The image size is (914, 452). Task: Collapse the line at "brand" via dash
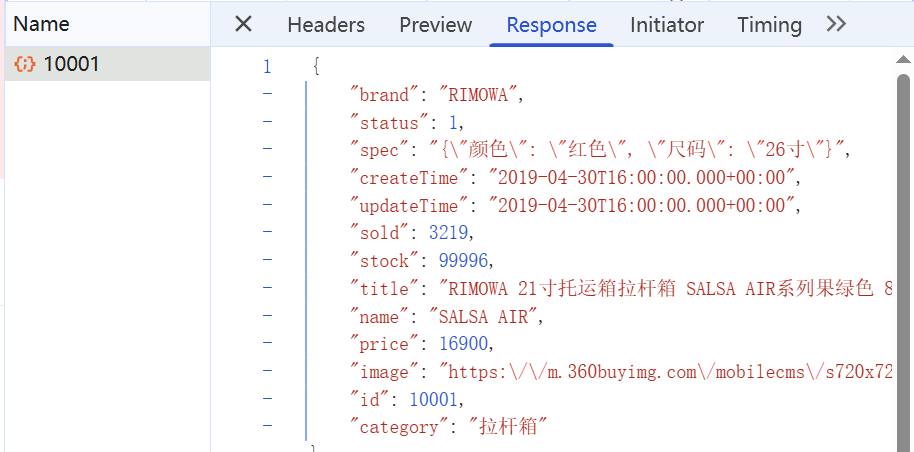click(x=267, y=94)
